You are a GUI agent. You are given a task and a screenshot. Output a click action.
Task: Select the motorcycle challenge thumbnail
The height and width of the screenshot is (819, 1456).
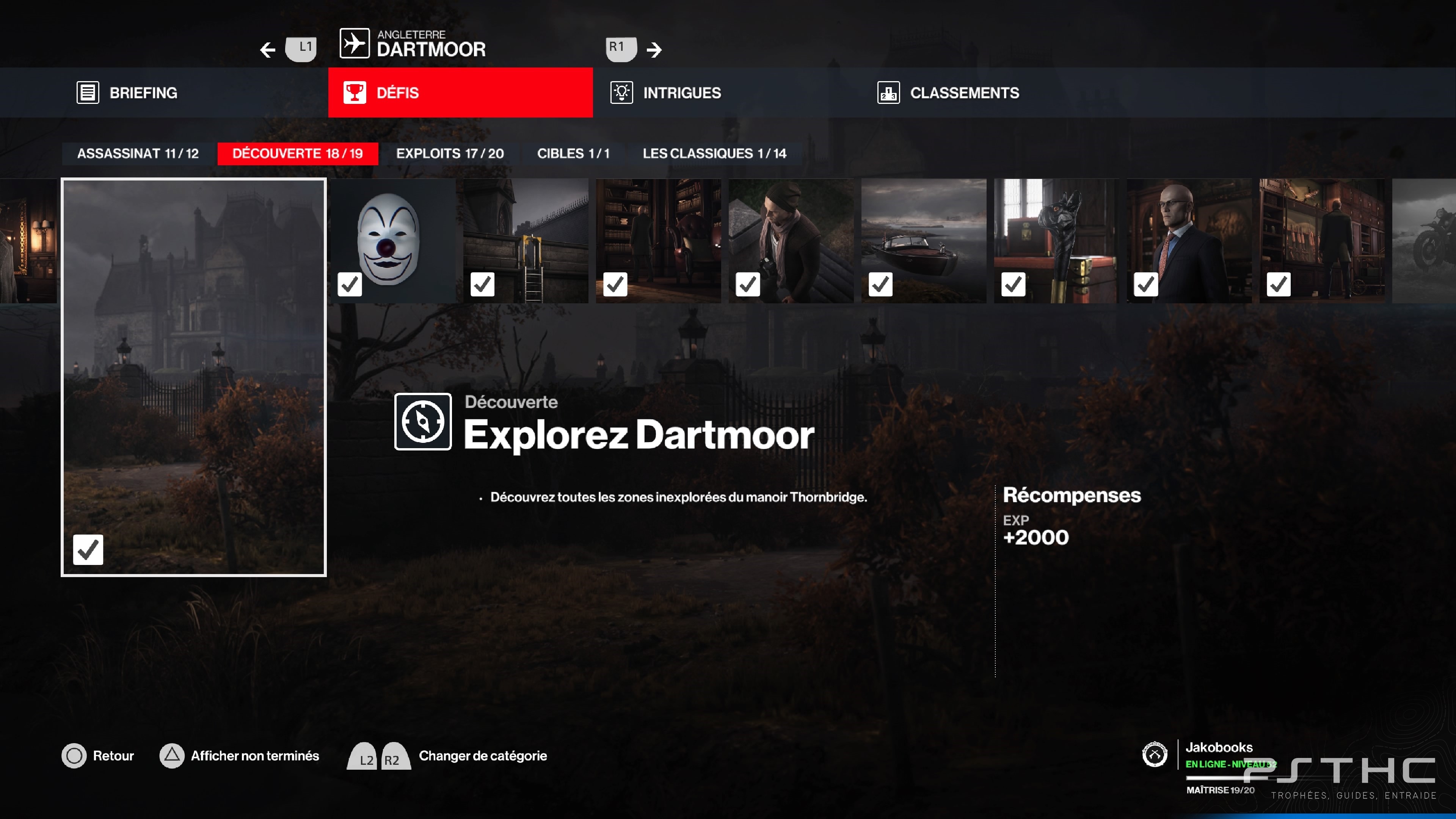(1425, 241)
